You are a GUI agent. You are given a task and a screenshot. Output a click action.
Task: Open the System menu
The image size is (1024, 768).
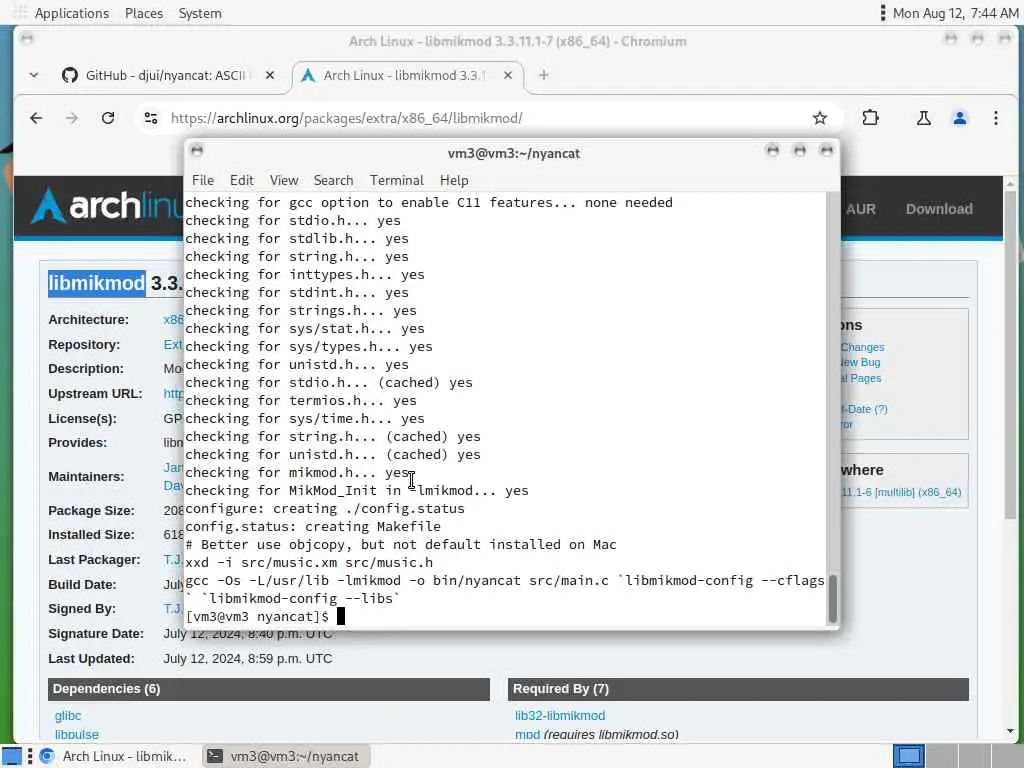(200, 13)
